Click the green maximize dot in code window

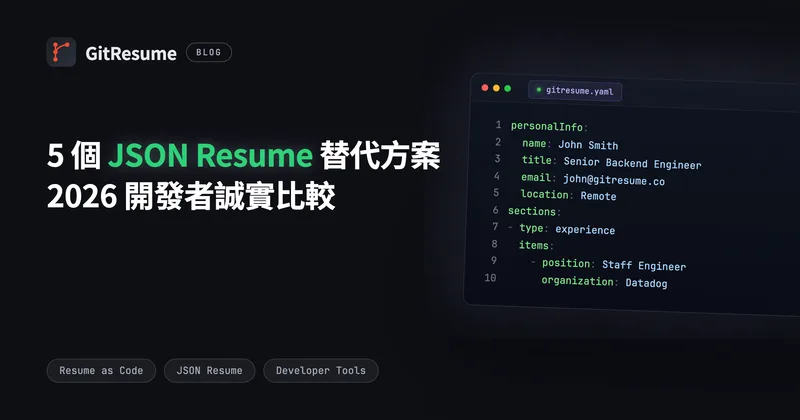click(508, 88)
